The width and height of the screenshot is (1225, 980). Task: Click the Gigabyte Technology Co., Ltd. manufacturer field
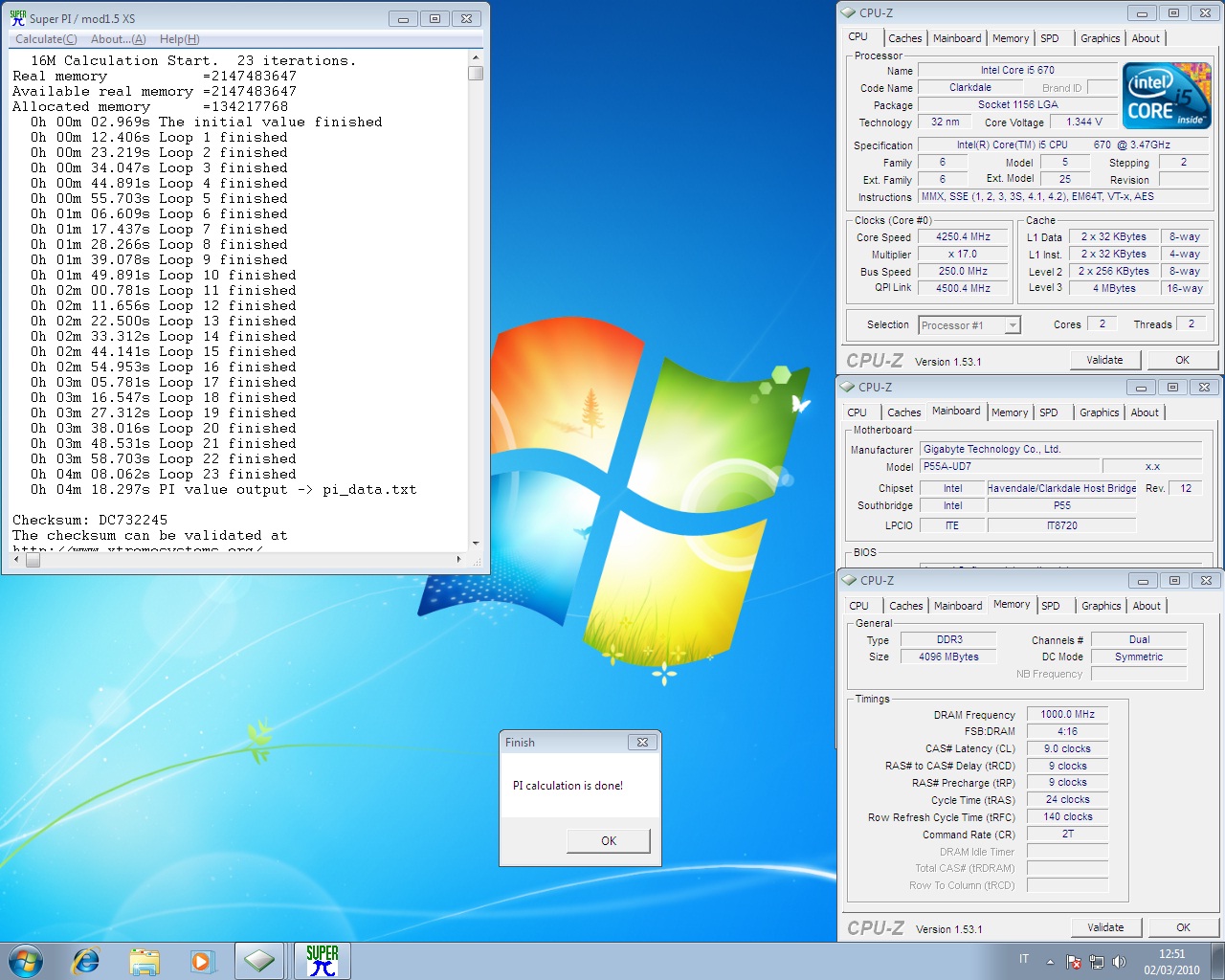click(1060, 449)
